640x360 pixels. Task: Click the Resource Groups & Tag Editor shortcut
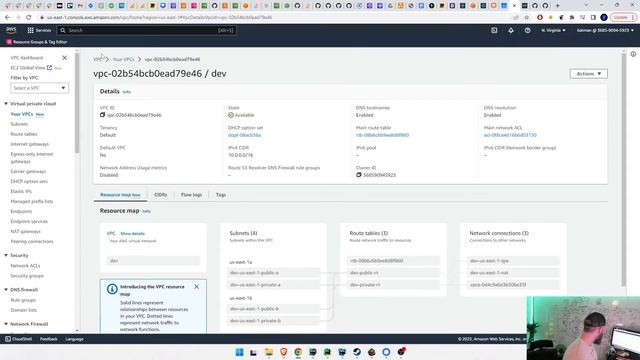tap(37, 42)
